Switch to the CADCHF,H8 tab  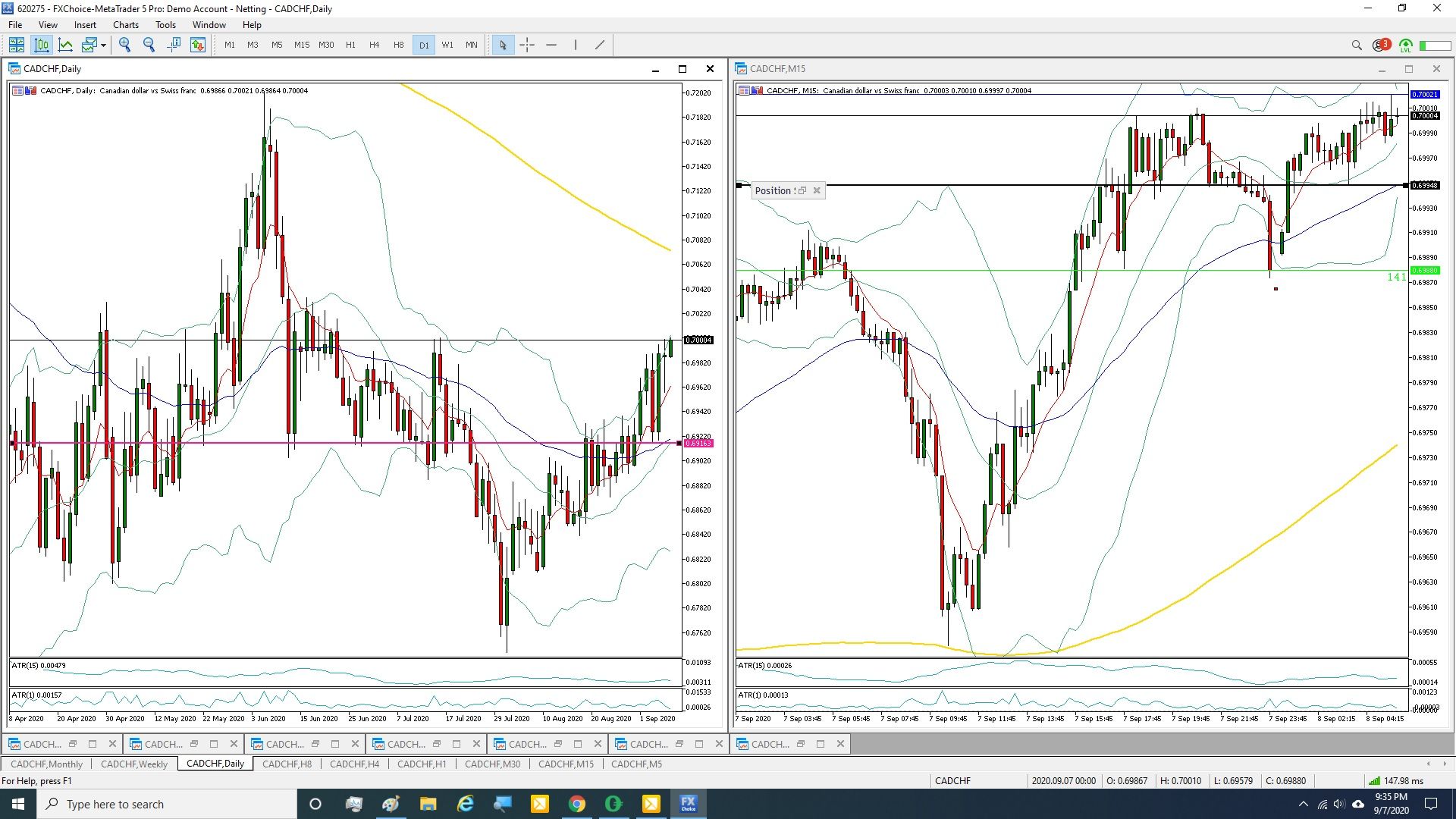coord(287,764)
